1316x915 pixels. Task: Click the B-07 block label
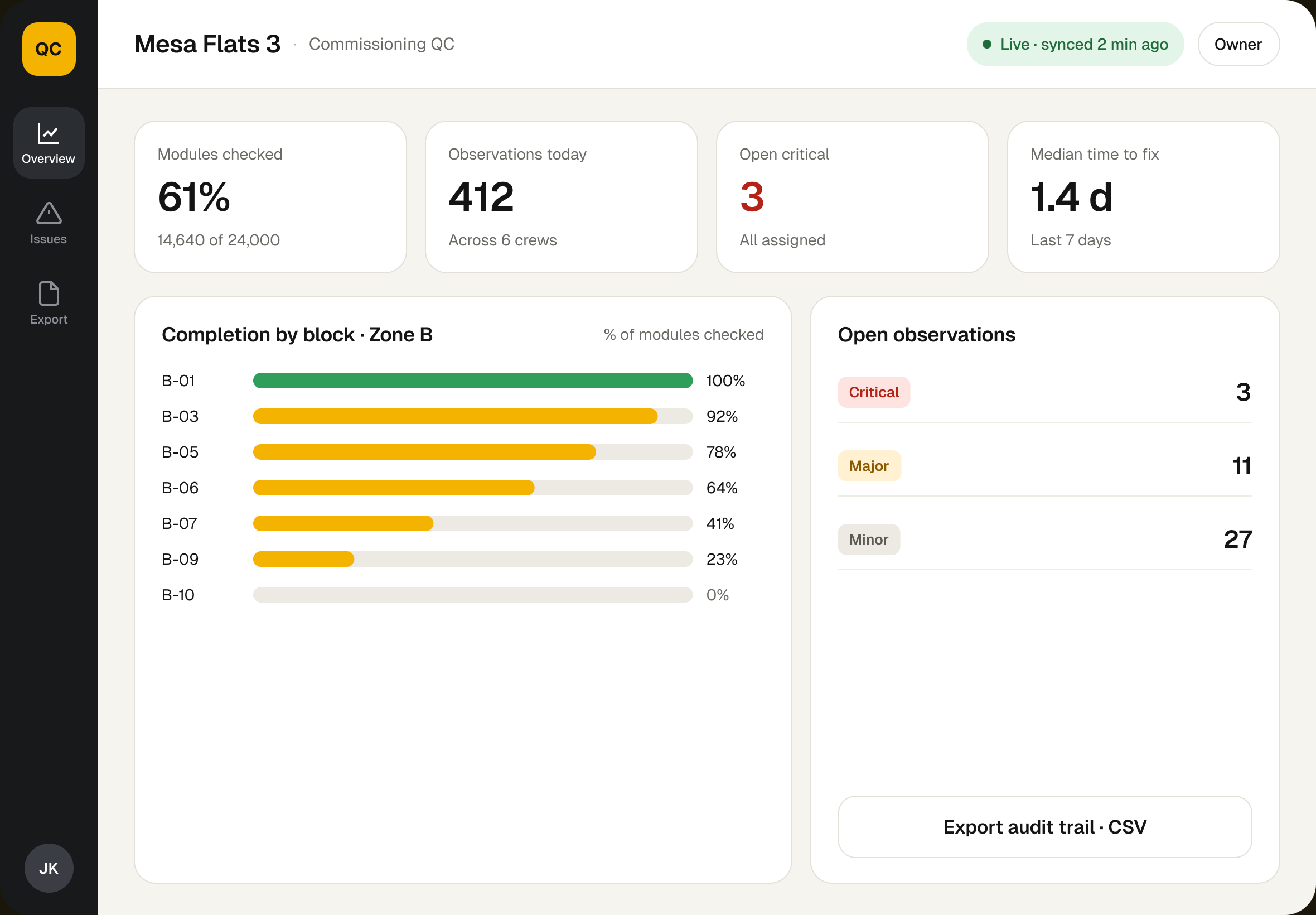pos(180,523)
